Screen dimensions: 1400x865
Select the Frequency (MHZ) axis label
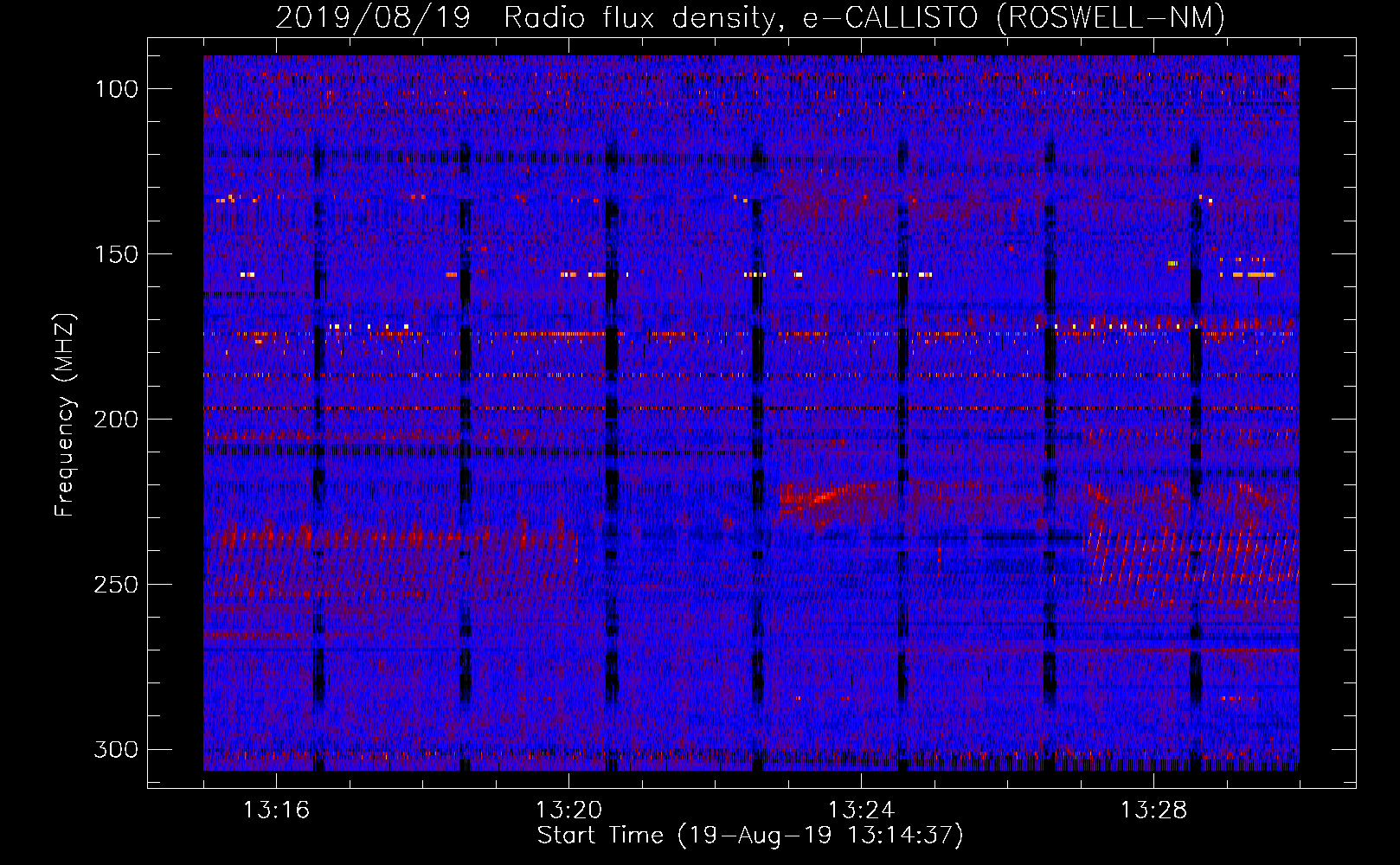(65, 414)
